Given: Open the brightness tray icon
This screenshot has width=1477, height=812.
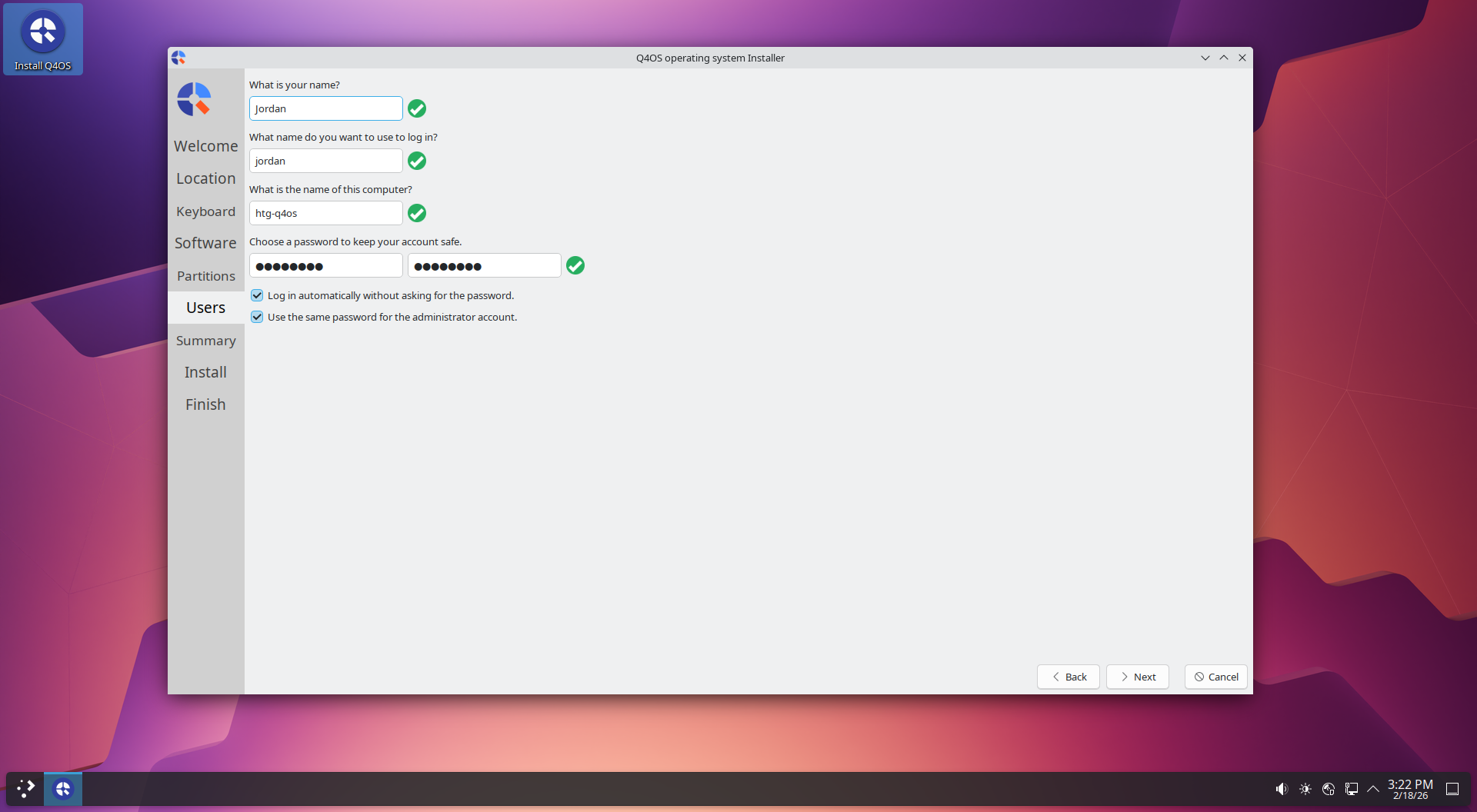Looking at the screenshot, I should 1305,789.
